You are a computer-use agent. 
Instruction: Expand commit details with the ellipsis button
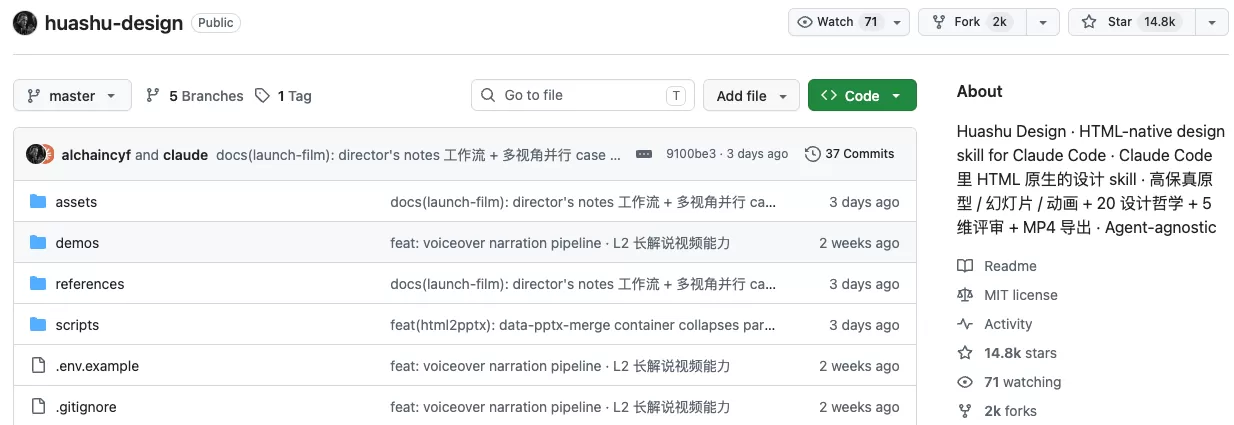point(644,154)
